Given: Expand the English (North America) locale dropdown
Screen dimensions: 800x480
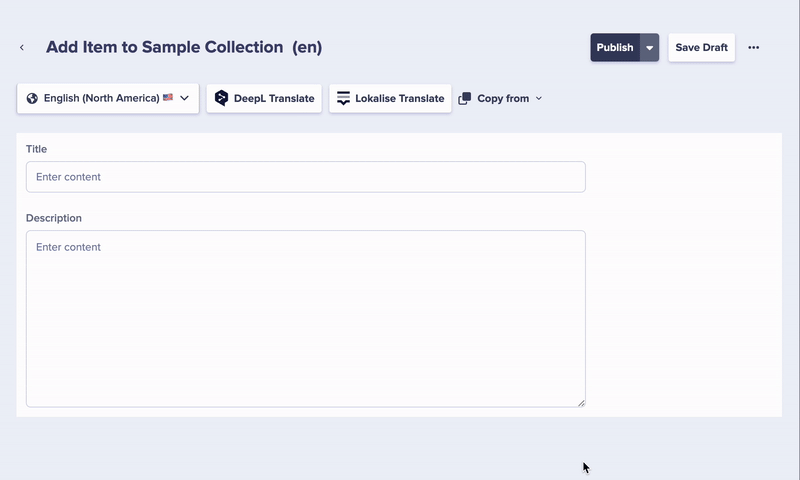Looking at the screenshot, I should pos(185,98).
